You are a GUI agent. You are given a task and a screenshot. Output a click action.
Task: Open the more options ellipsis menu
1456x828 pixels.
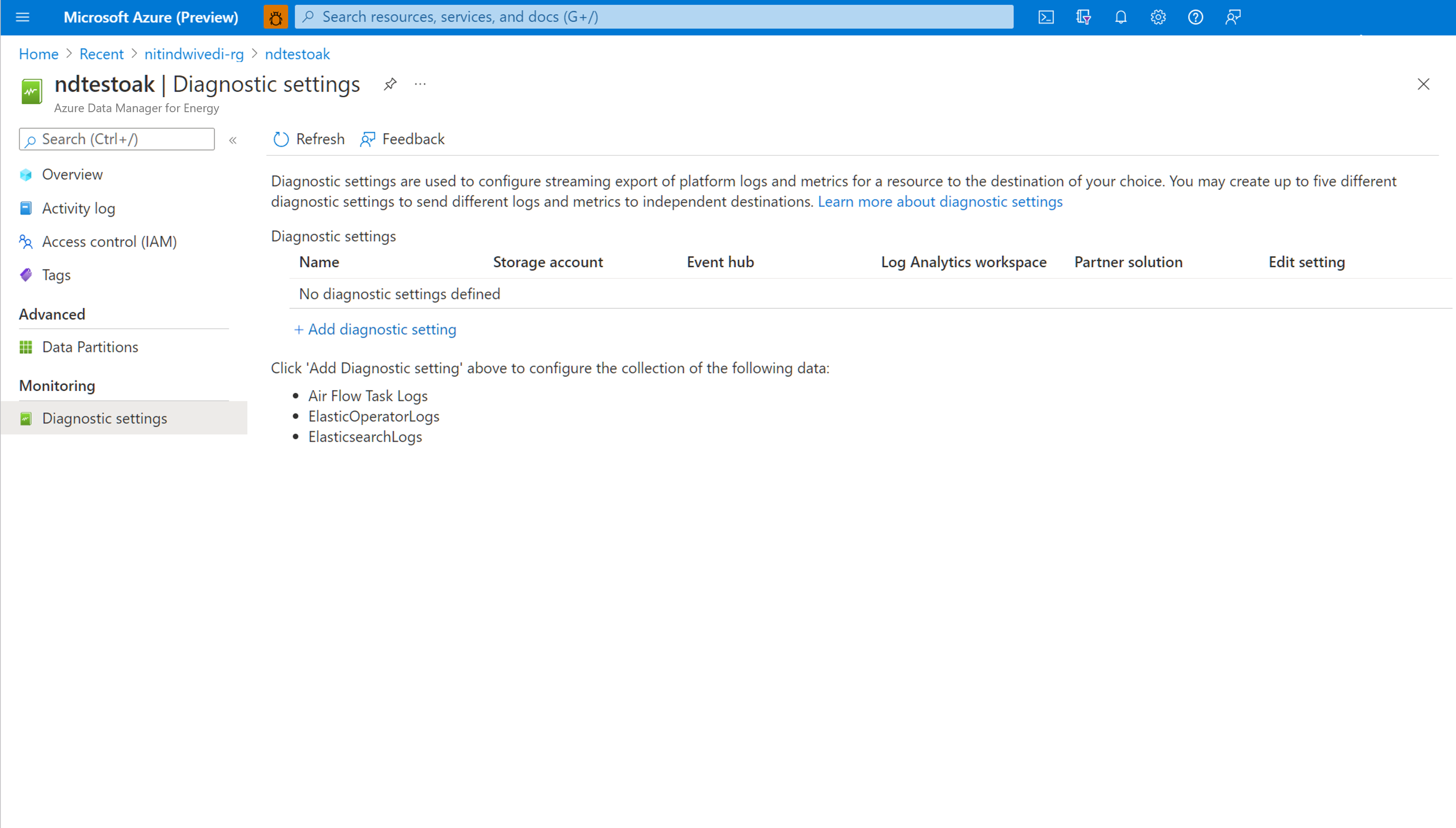click(x=420, y=84)
